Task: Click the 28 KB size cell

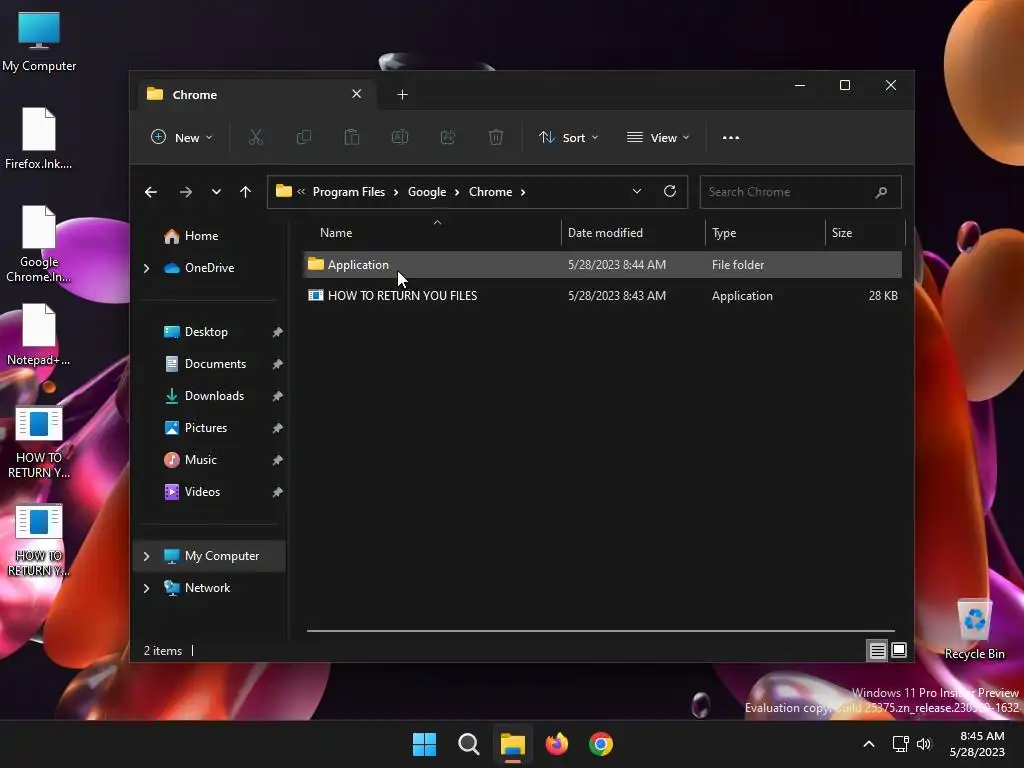Action: point(883,296)
